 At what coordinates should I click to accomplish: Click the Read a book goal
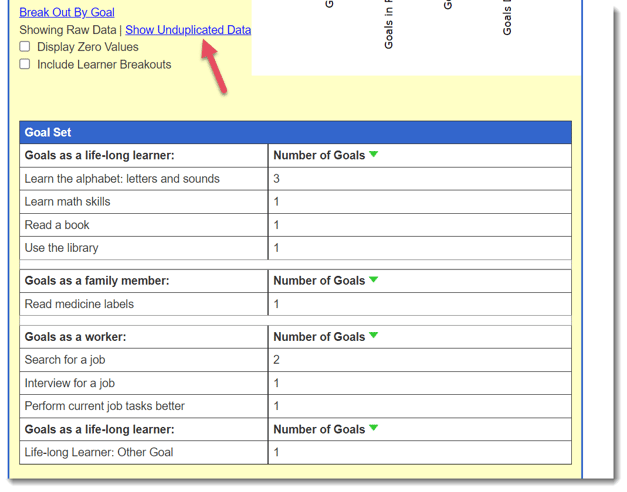tap(57, 225)
